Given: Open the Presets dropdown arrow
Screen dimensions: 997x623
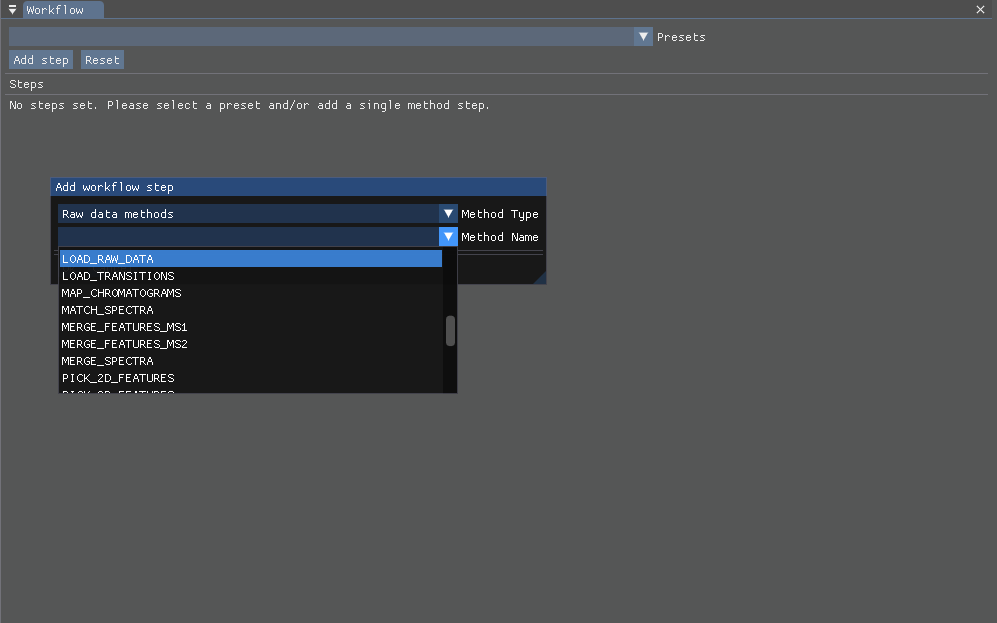Looking at the screenshot, I should [643, 37].
